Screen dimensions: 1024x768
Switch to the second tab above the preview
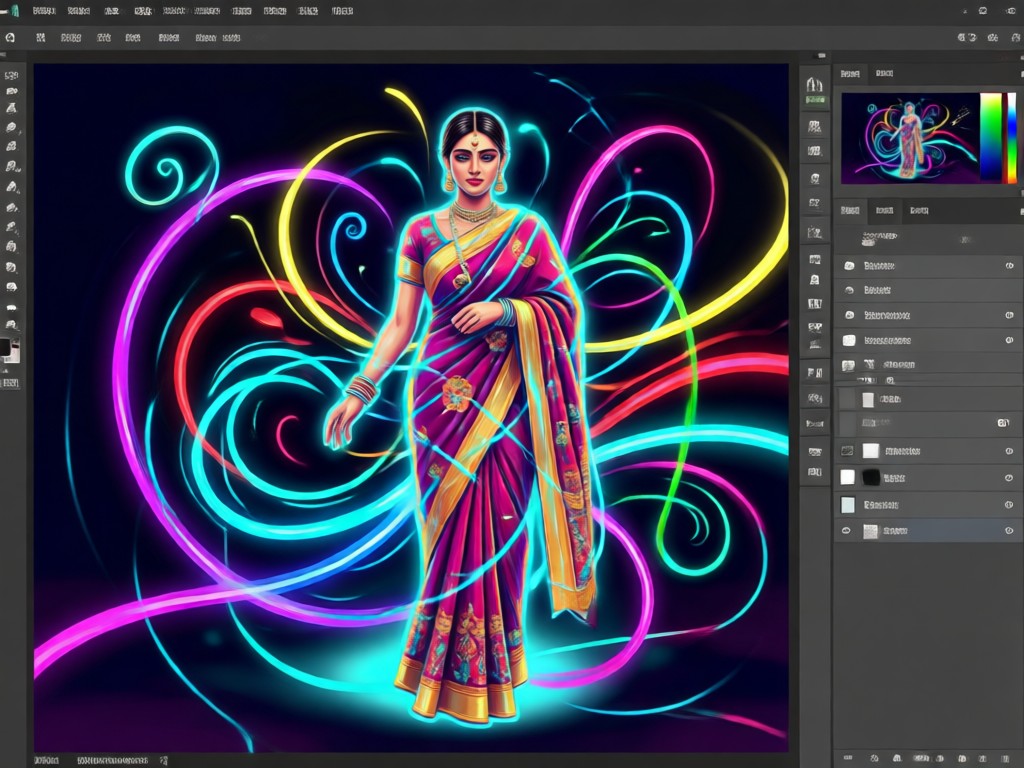coord(884,74)
